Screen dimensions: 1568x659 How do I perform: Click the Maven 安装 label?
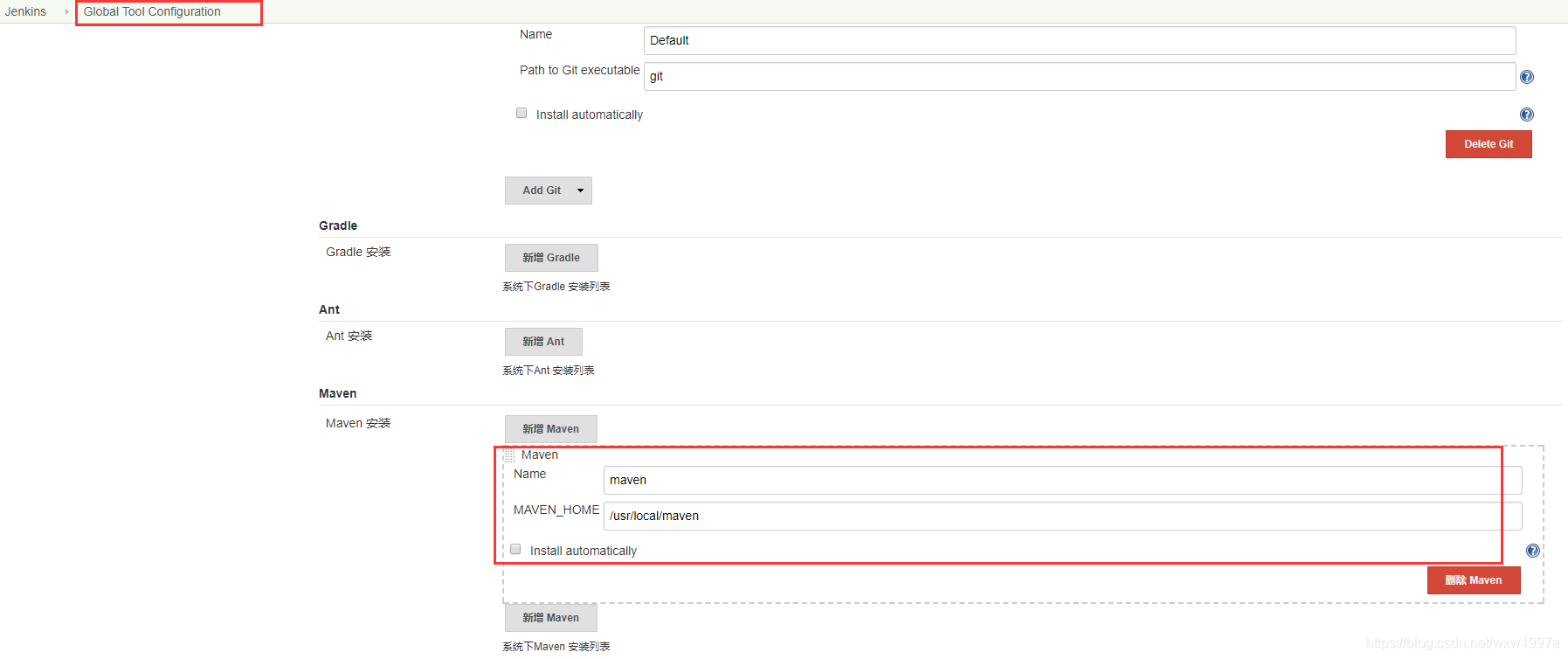pos(358,423)
